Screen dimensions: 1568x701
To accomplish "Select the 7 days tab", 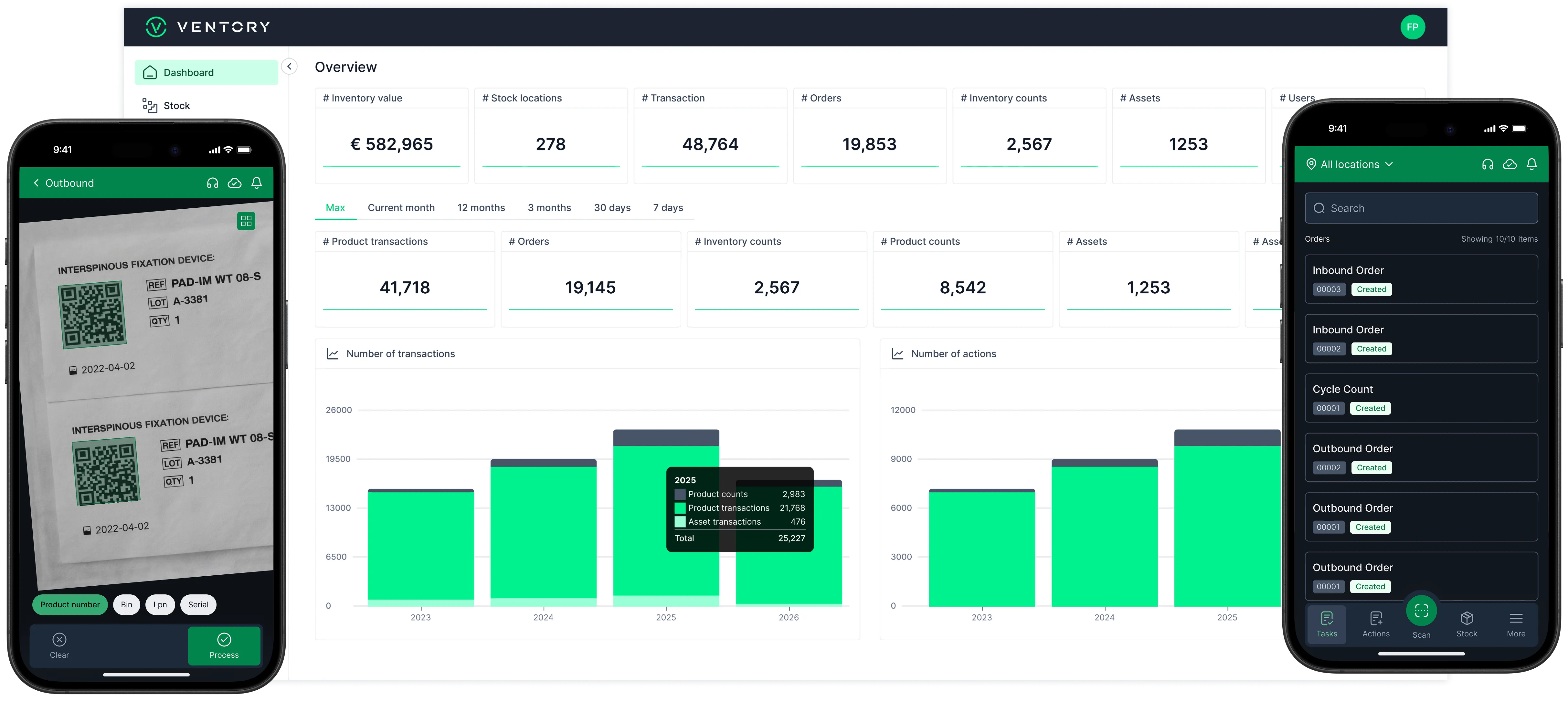I will pos(668,207).
